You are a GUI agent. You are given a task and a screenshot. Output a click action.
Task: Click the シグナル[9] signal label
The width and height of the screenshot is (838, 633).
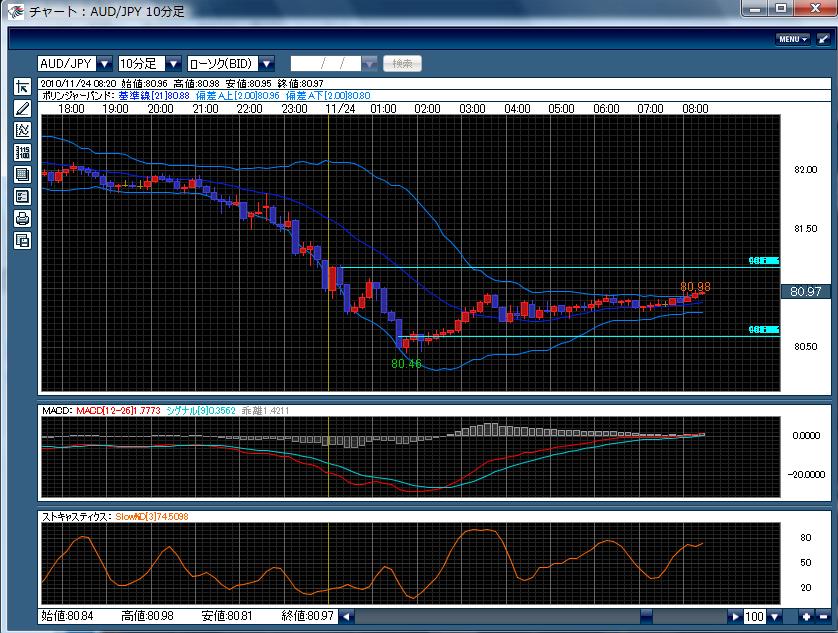[201, 411]
